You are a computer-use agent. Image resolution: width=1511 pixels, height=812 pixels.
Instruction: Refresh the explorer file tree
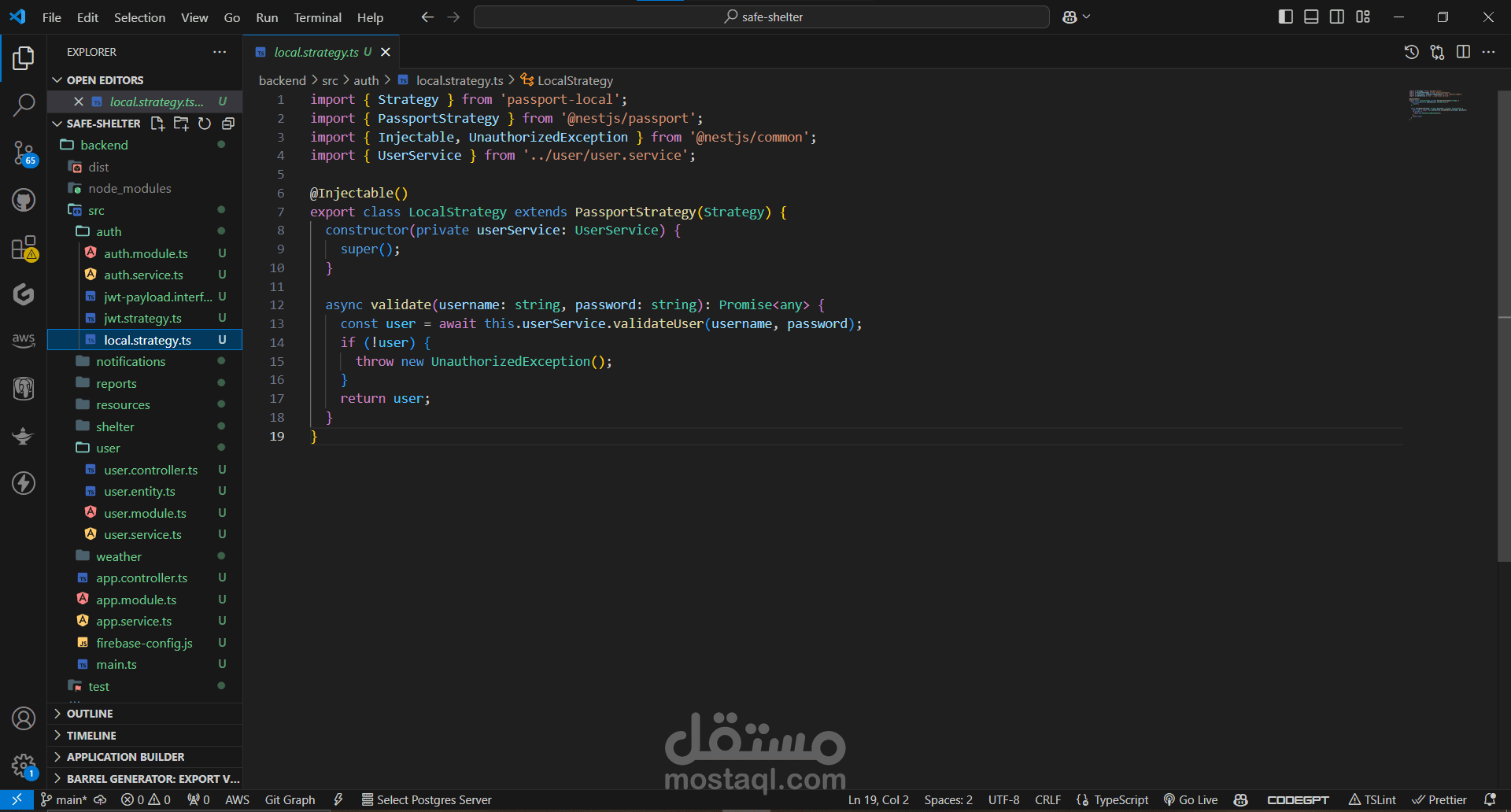click(205, 124)
